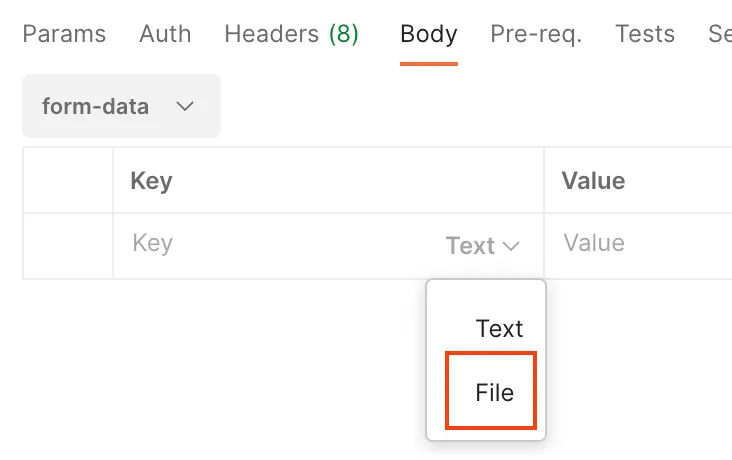Open the partially visible Settings tab
Image resolution: width=732 pixels, height=460 pixels.
pos(720,34)
